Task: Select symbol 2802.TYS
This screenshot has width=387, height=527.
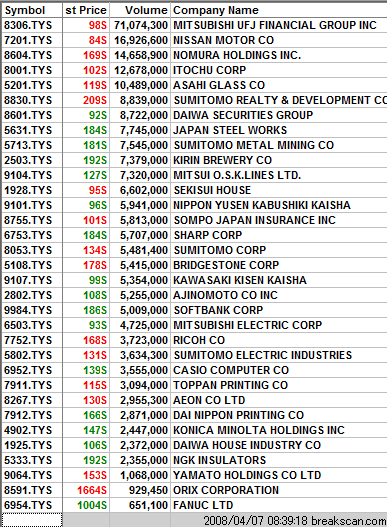Action: click(28, 295)
